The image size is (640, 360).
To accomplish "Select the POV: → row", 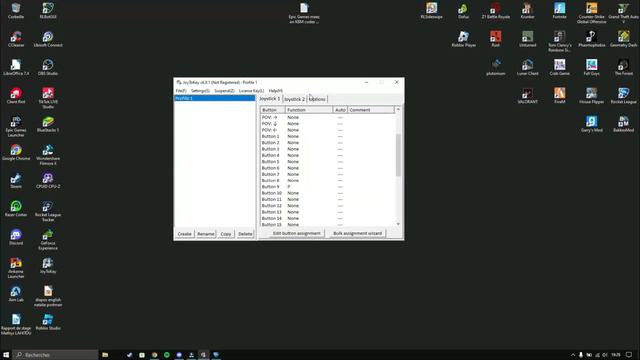I will [x=328, y=117].
